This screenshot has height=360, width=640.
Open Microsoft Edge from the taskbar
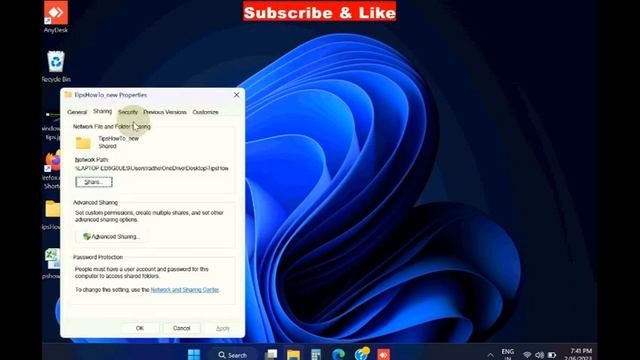338,354
